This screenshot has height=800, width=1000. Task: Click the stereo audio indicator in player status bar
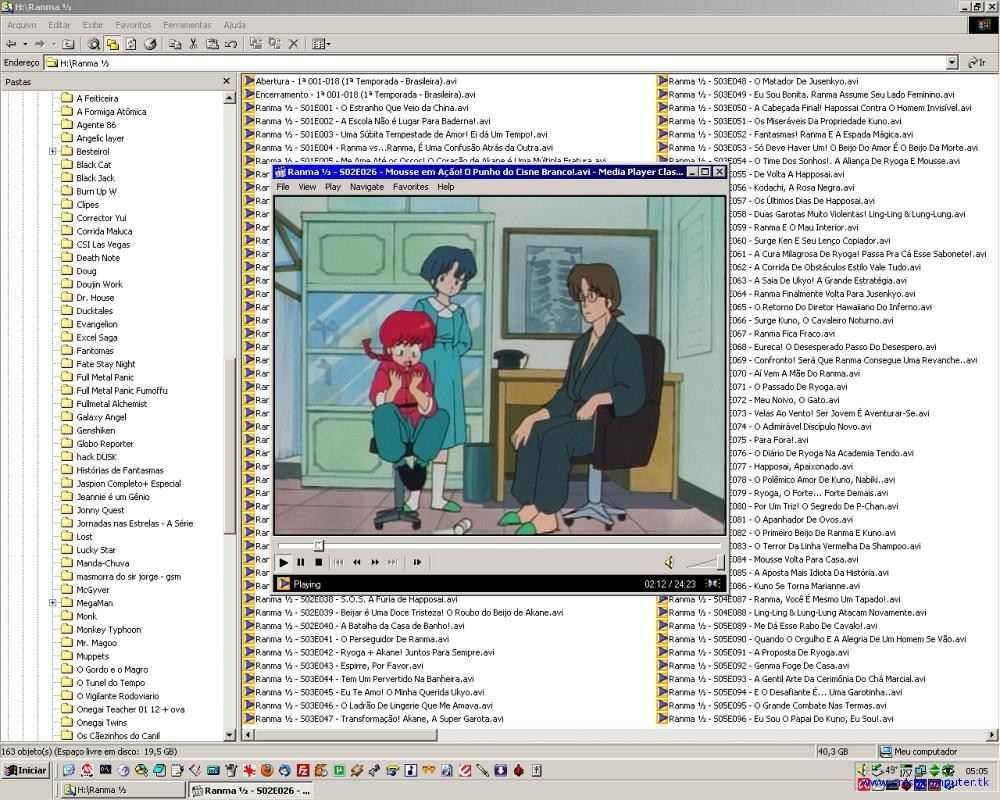tap(713, 583)
